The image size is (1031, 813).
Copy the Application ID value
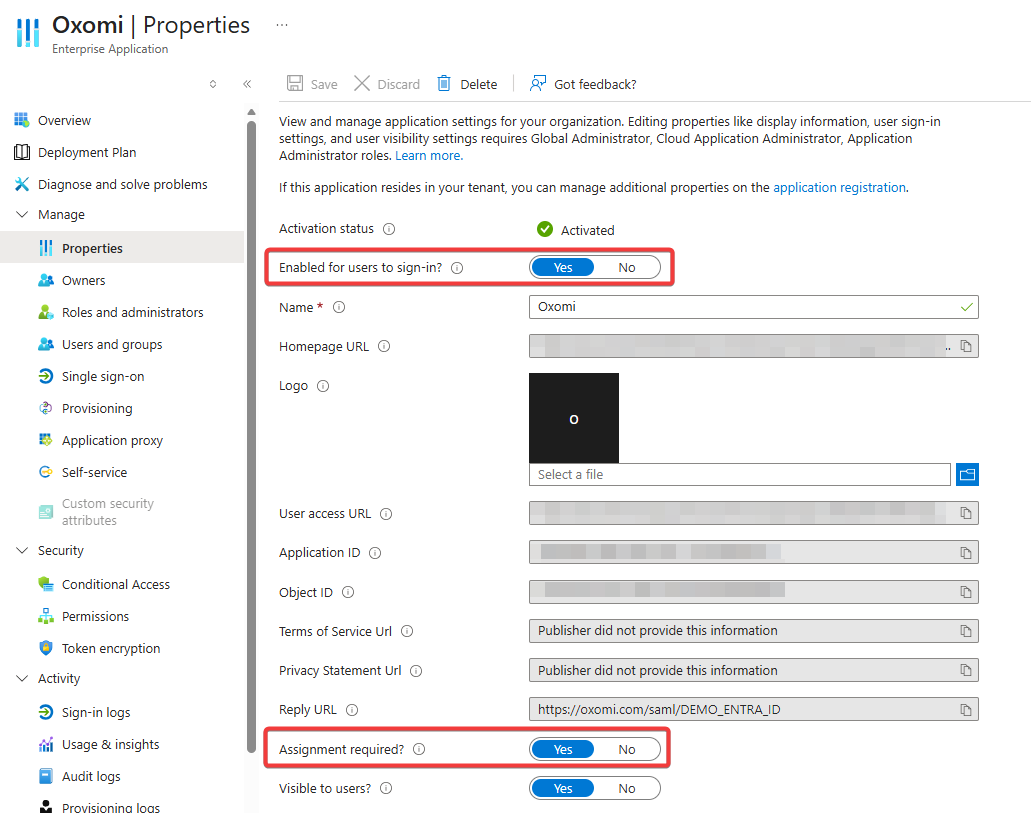coord(966,553)
